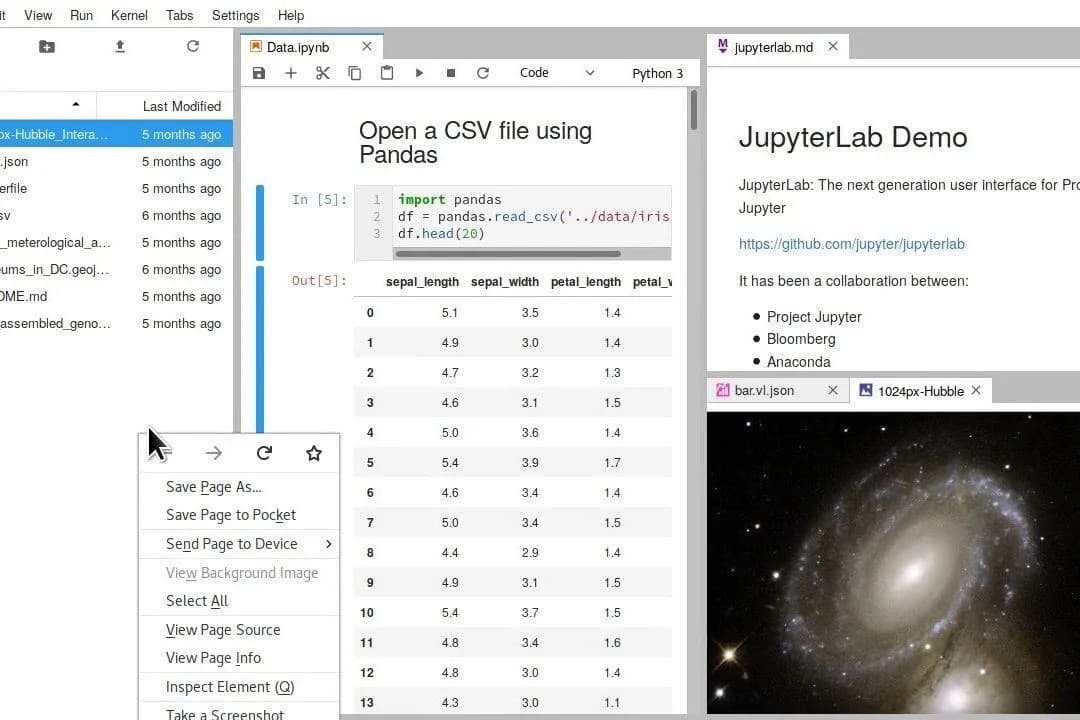1080x720 pixels.
Task: Upload files to the file browser
Action: (x=119, y=46)
